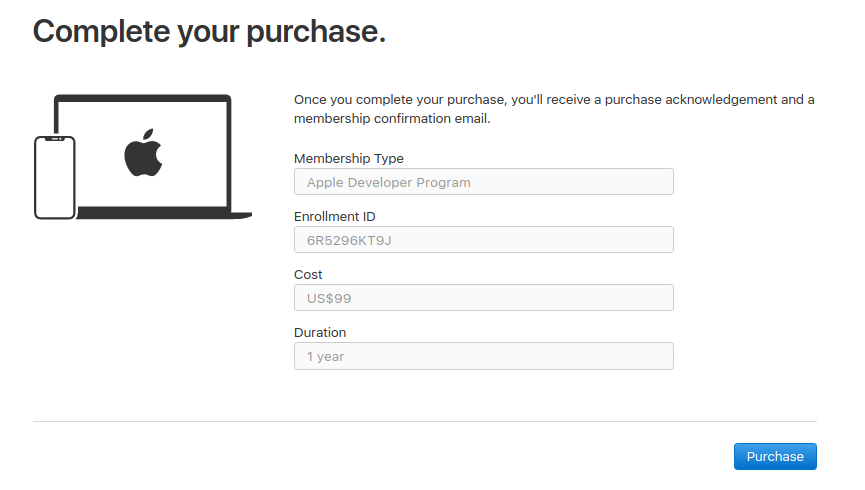The width and height of the screenshot is (865, 490).
Task: Click the horizontal divider above the Purchase button
Action: (x=425, y=421)
